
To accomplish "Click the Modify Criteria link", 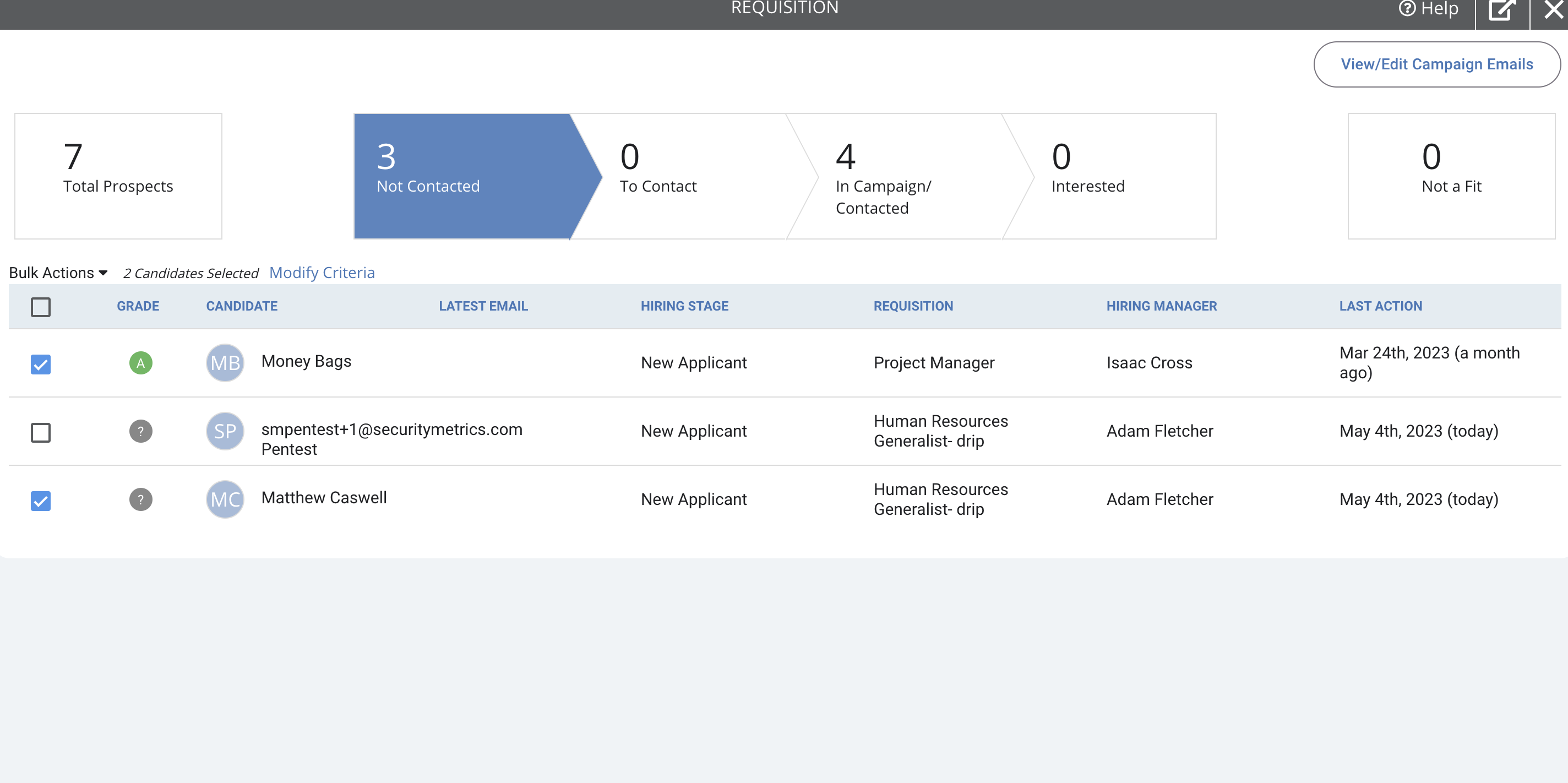I will 322,273.
